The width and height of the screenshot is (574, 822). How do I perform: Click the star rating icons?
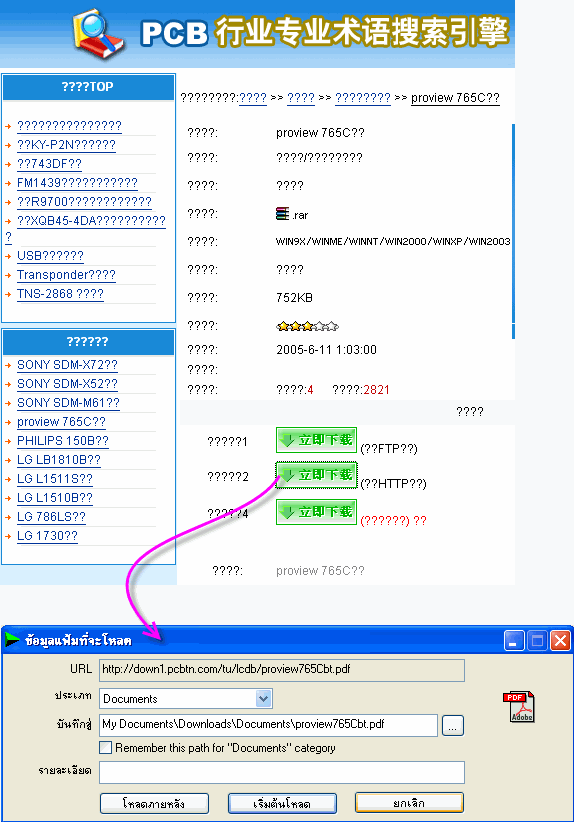coord(307,327)
